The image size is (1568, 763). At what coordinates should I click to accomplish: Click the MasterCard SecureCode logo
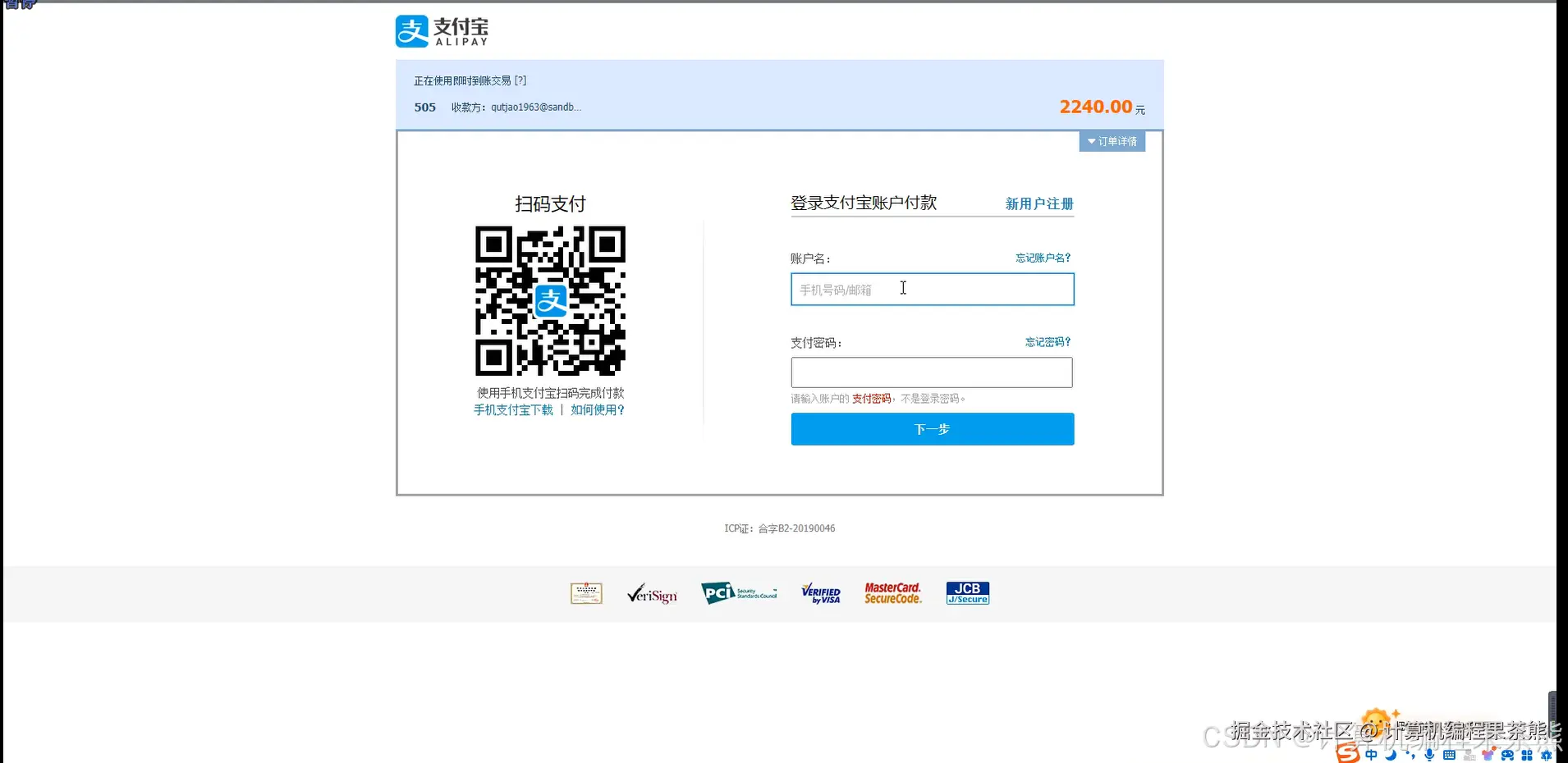tap(892, 593)
